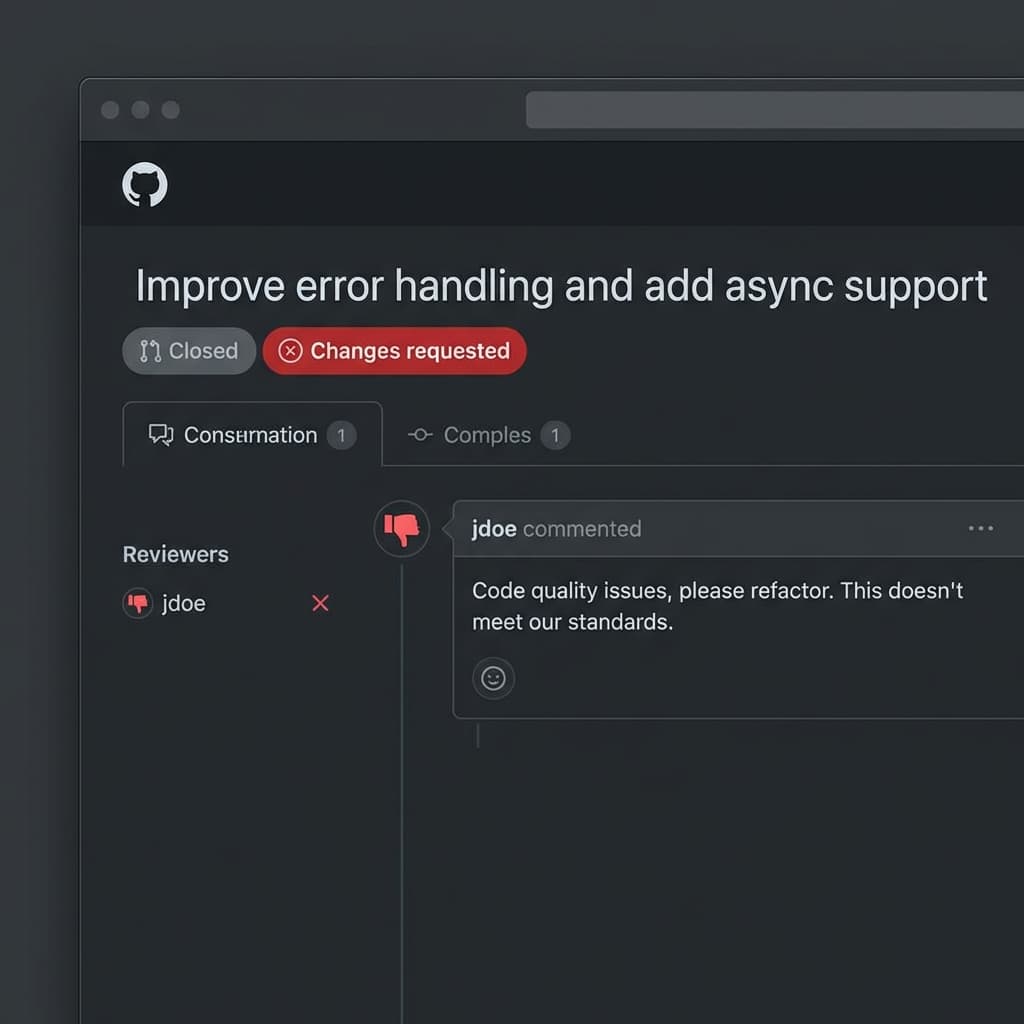
Task: Click the pull request title text
Action: [x=560, y=286]
